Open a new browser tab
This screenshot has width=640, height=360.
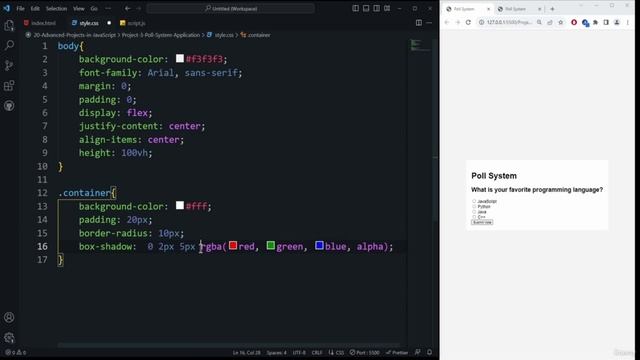[x=552, y=9]
